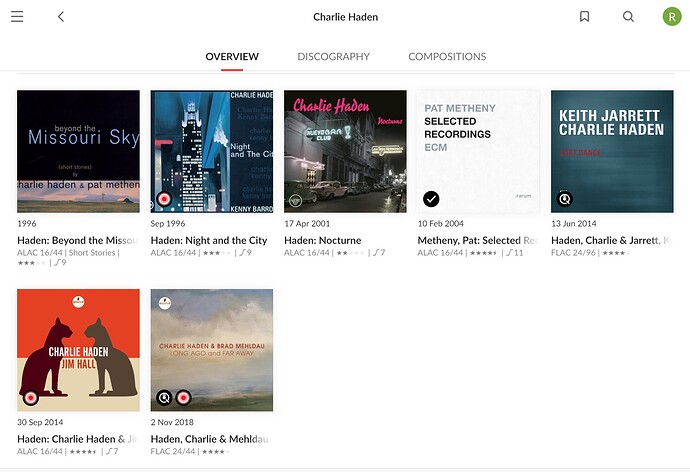This screenshot has width=690, height=472.
Task: Open the green R profile avatar
Action: point(672,17)
